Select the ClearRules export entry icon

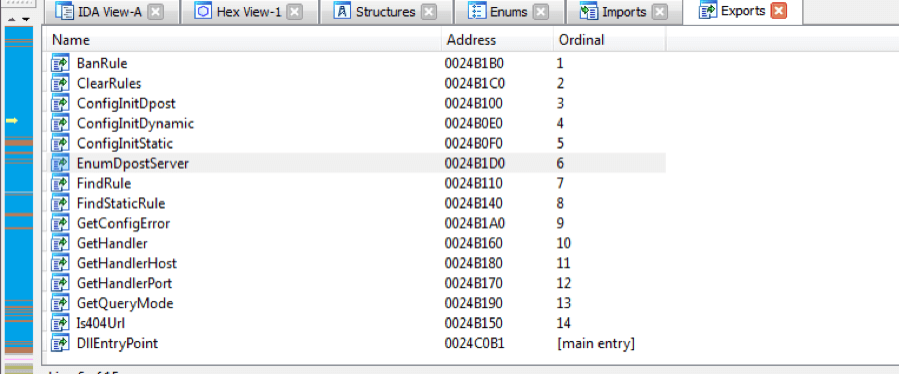[x=60, y=83]
